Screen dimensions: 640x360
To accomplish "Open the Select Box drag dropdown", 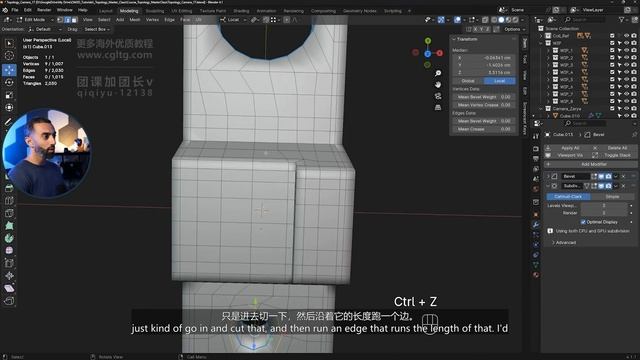I will click(x=97, y=29).
